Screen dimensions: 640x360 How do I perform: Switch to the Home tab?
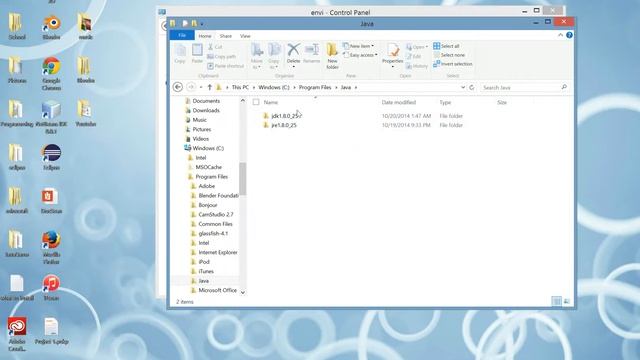pyautogui.click(x=205, y=36)
